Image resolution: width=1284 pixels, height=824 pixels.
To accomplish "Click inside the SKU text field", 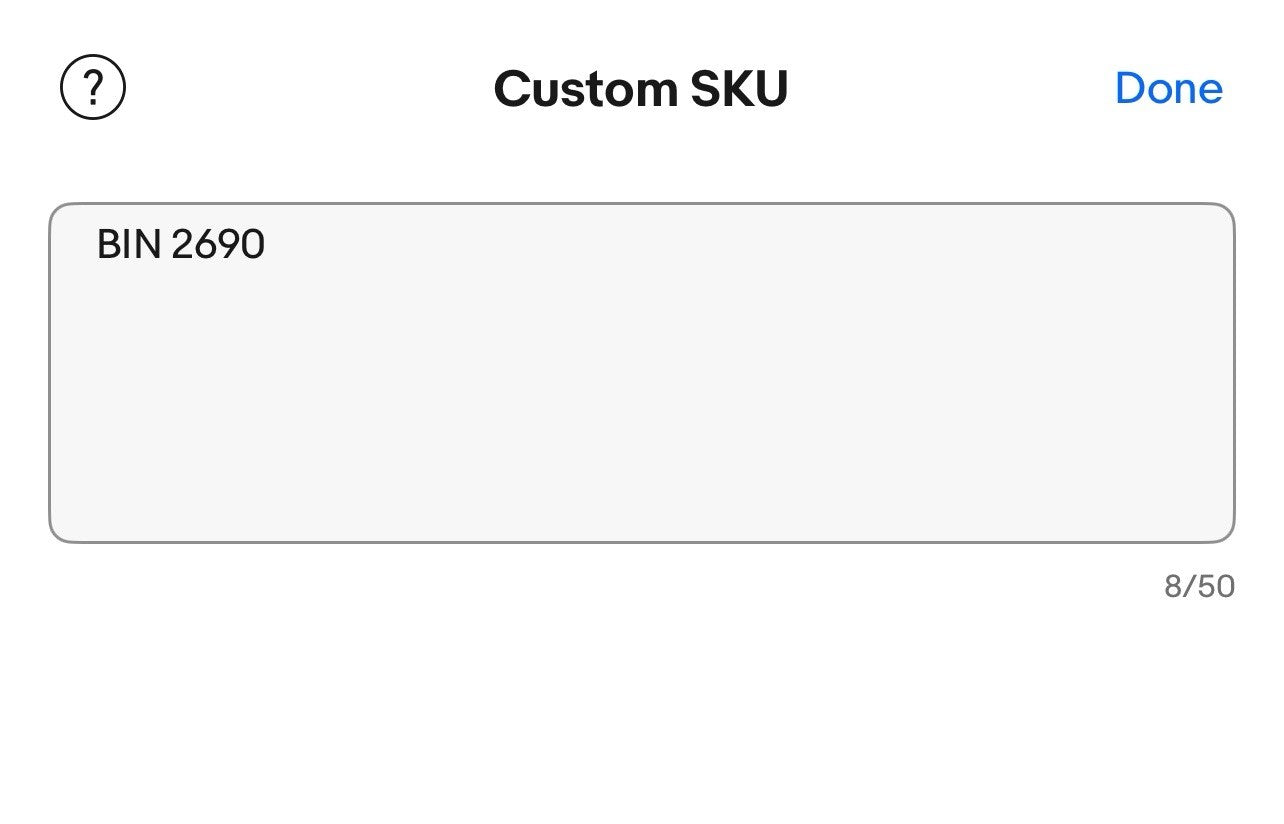I will tap(641, 373).
